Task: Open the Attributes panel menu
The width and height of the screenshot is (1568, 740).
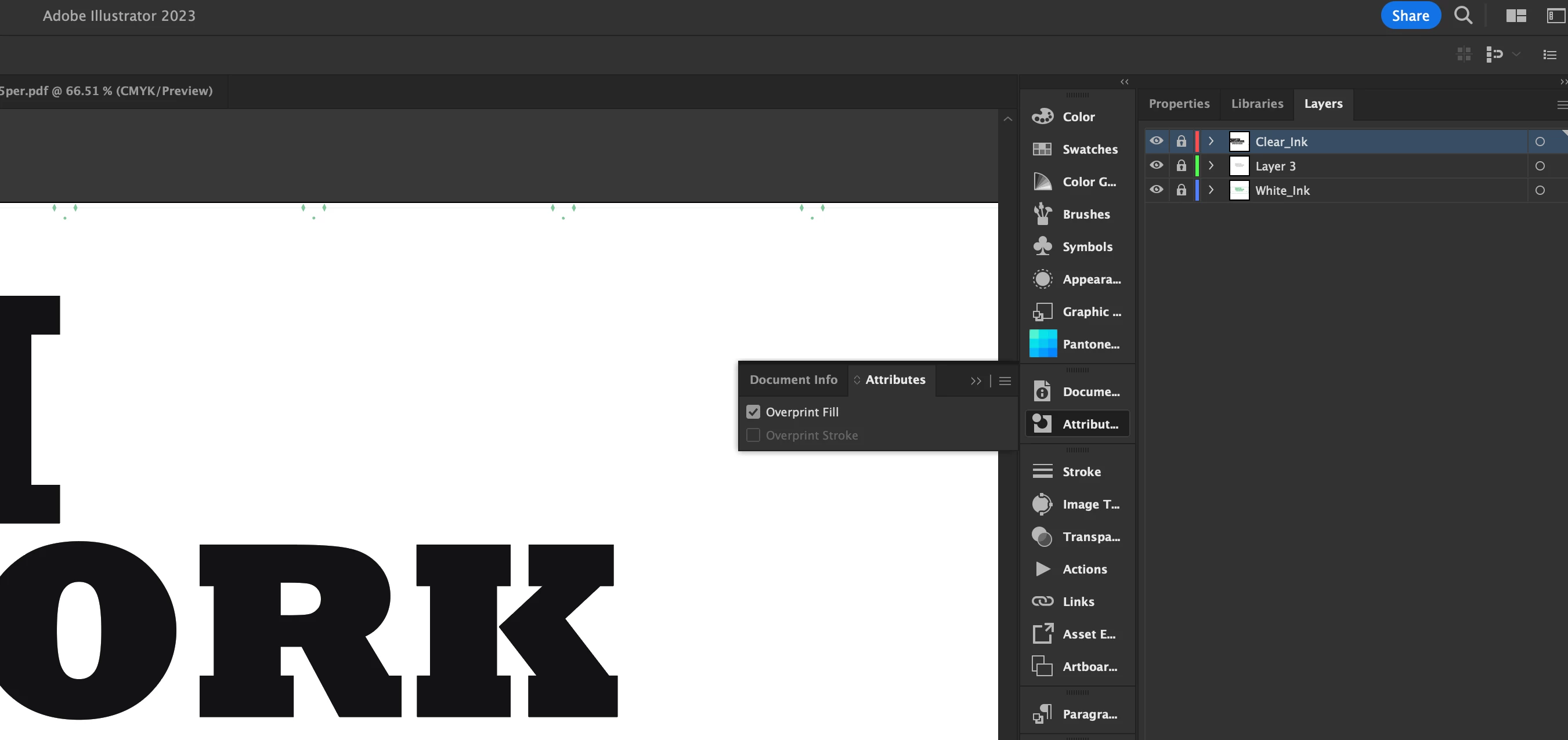Action: [x=1005, y=381]
